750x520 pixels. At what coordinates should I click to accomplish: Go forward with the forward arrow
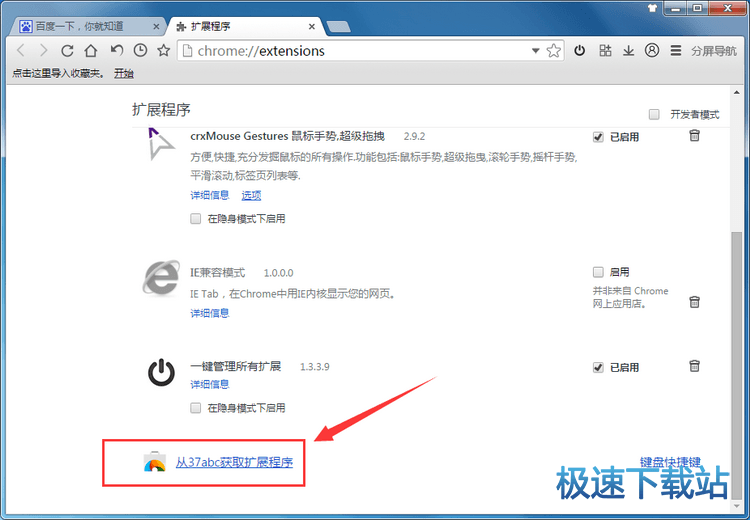(x=44, y=50)
